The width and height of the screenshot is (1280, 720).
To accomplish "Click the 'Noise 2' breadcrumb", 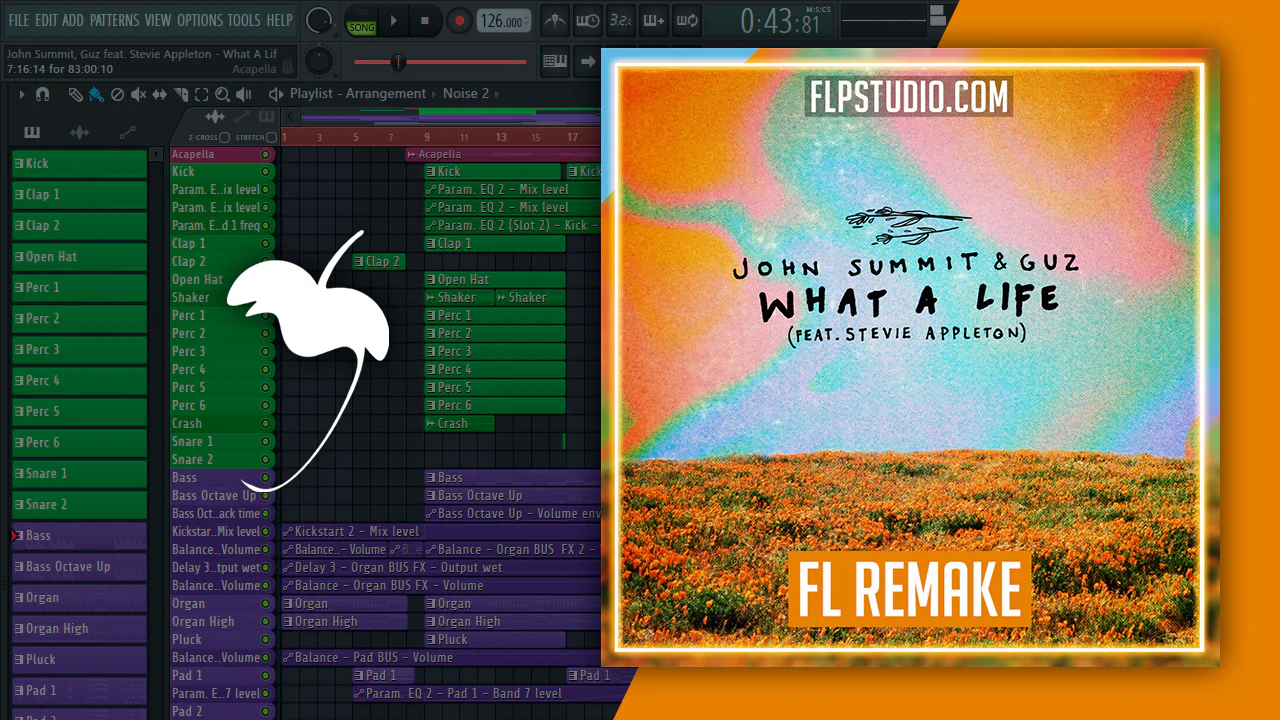I will click(466, 93).
